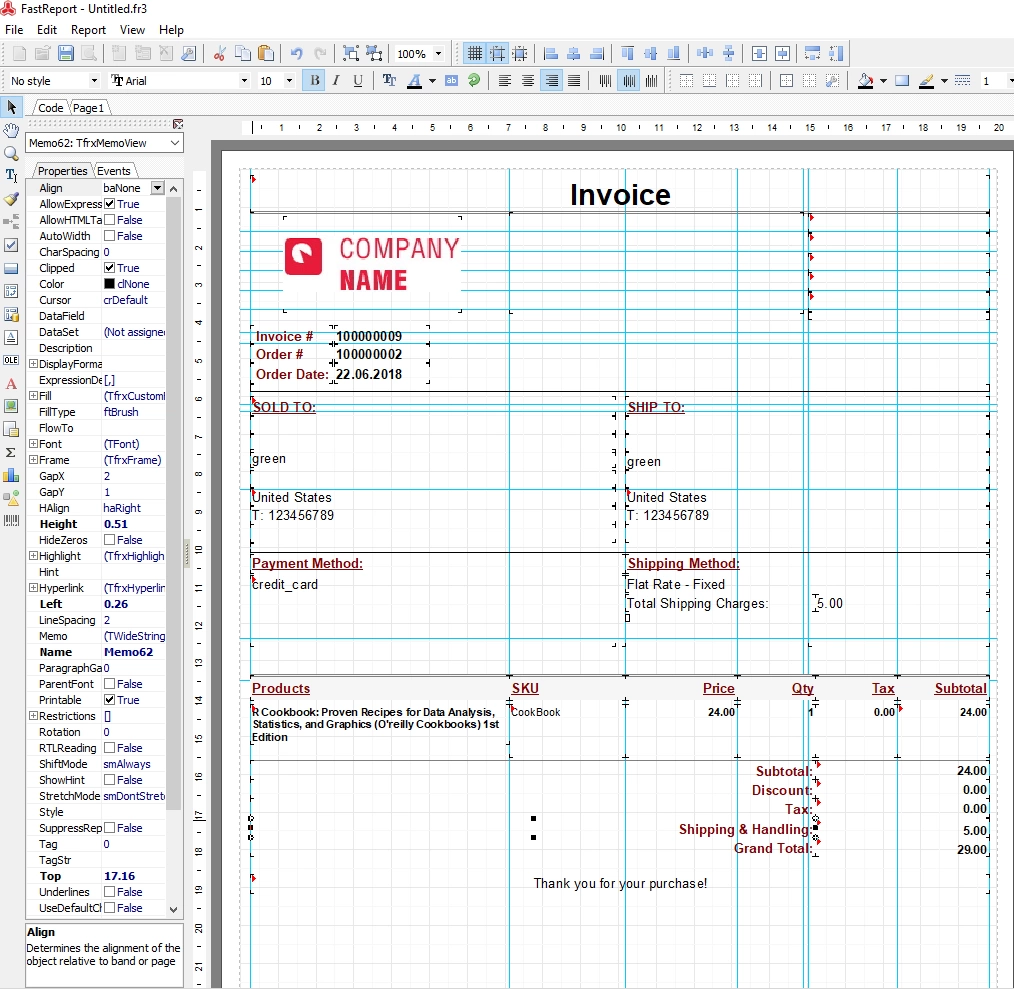Expand the Frame property

point(33,460)
